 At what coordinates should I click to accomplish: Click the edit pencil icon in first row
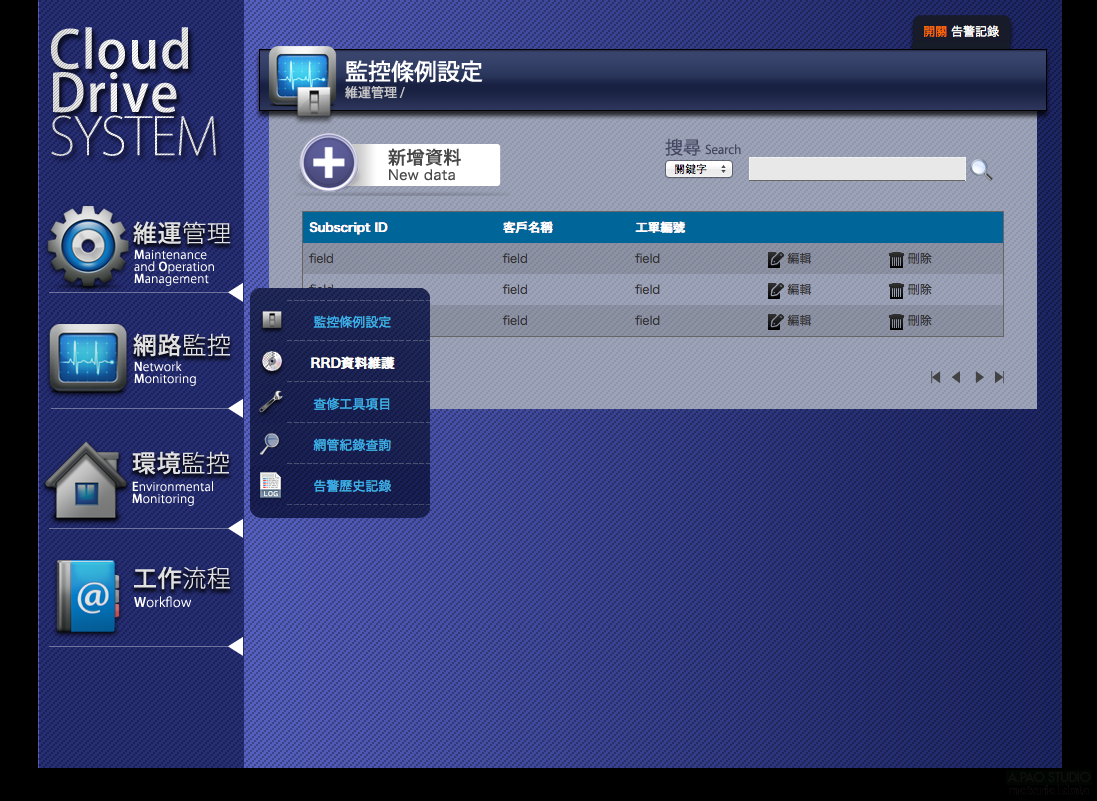(x=775, y=259)
